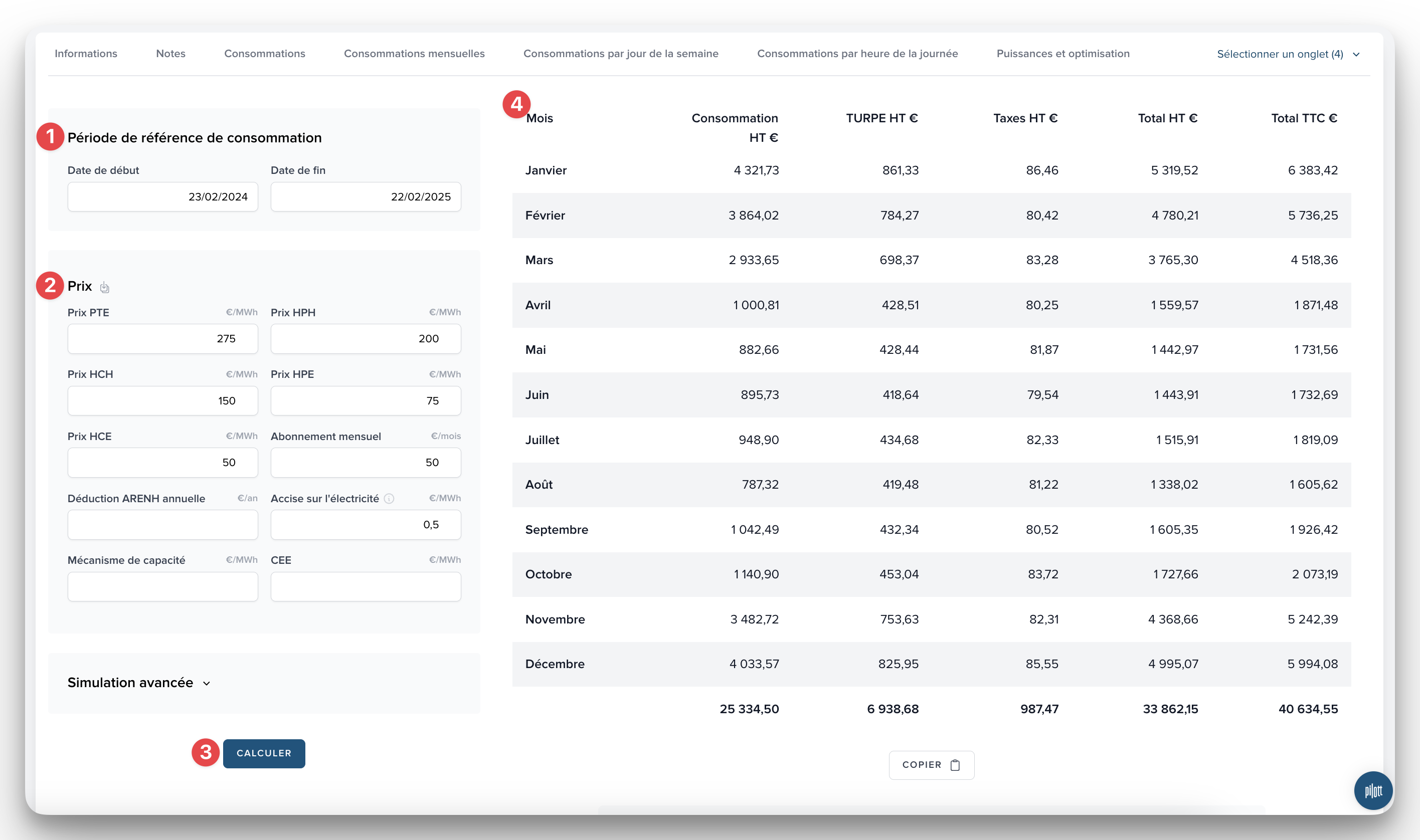1420x840 pixels.
Task: Click the import prices icon beside Prix
Action: coord(105,288)
